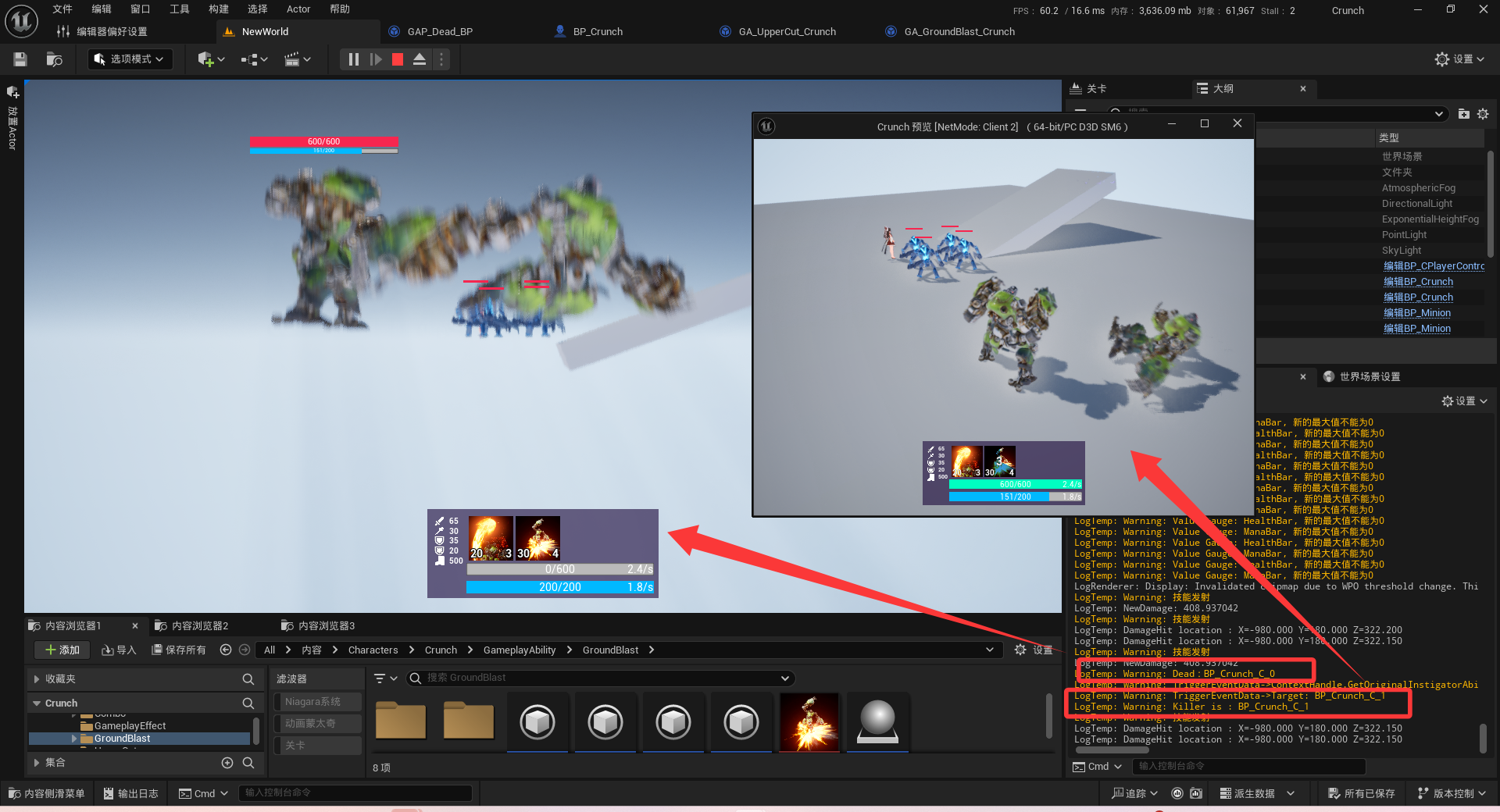Open the first edit BP_Minion link
The height and width of the screenshot is (812, 1500).
tap(1416, 313)
